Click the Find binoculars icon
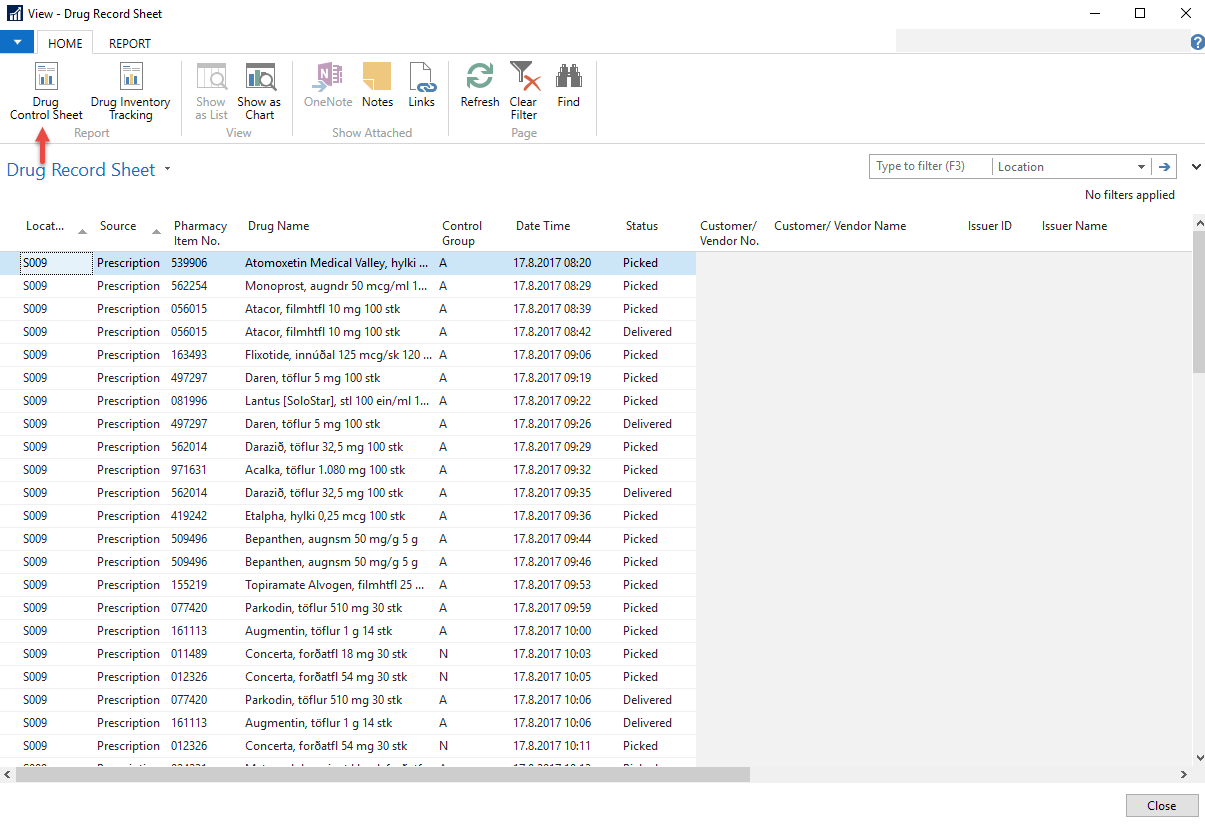Viewport: 1205px width, 825px height. point(568,86)
